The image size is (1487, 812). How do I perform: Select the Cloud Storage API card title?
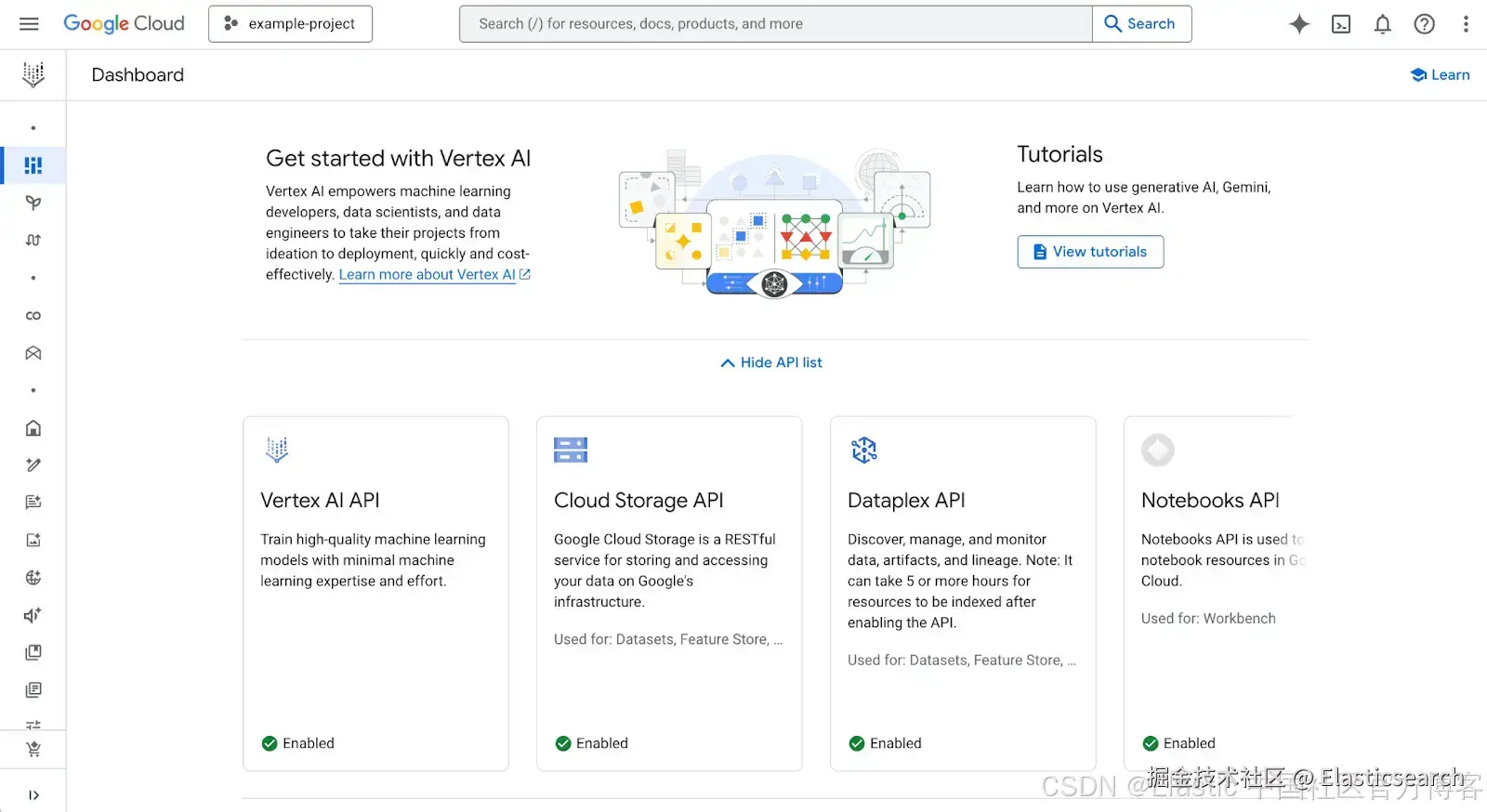point(638,501)
